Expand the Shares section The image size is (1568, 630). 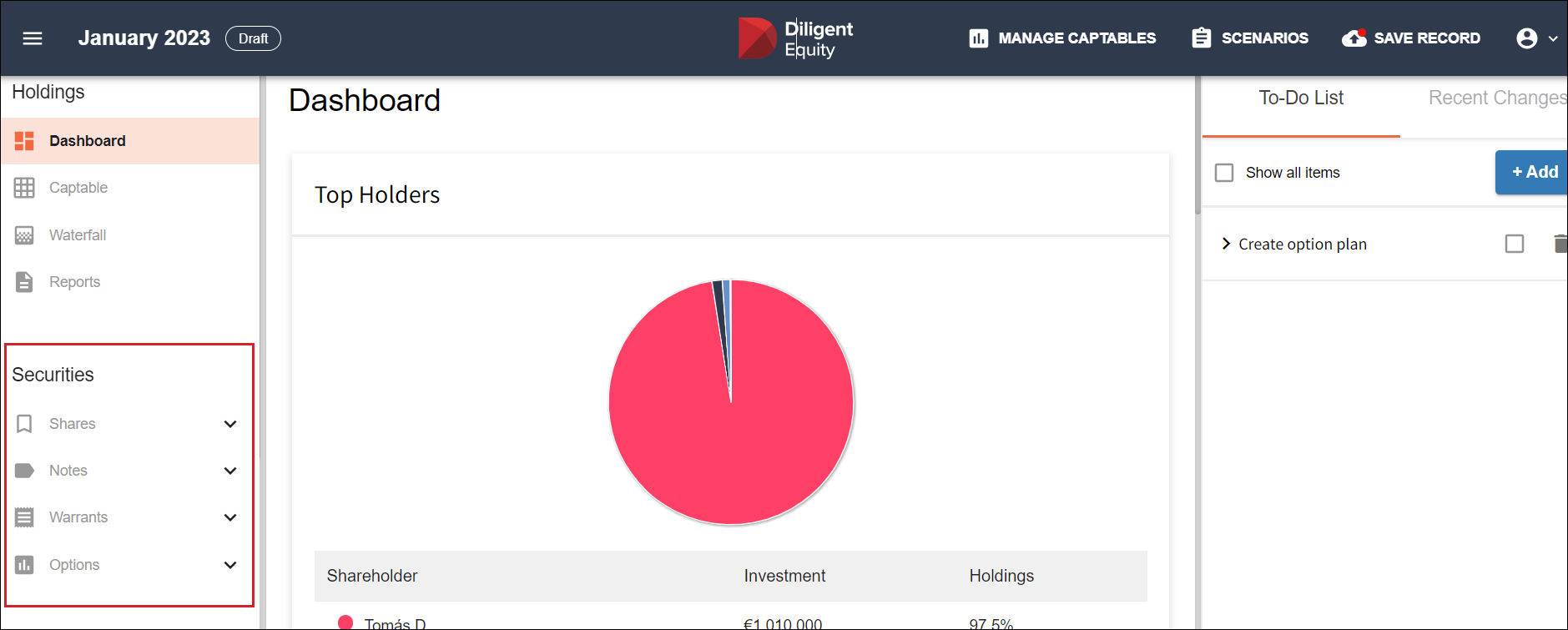click(230, 424)
